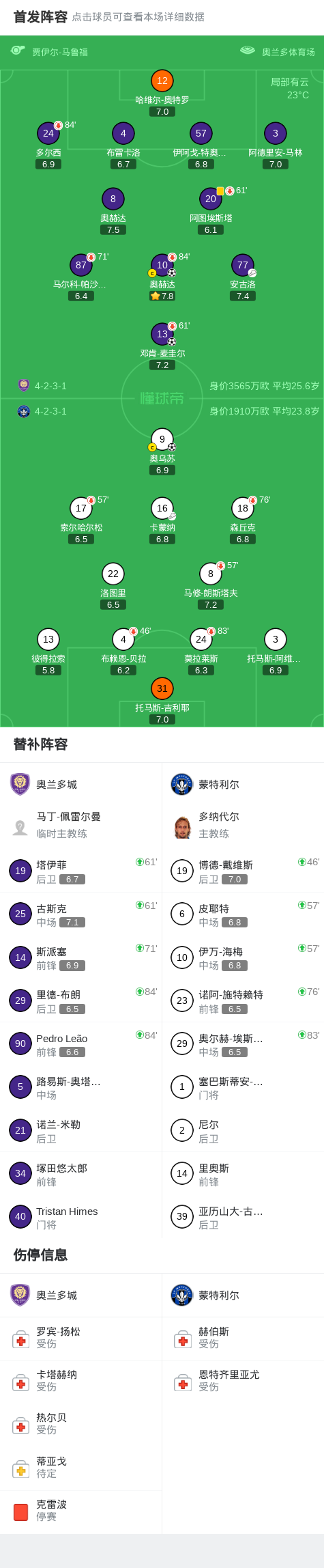The image size is (324, 1568).
Task: Open coach 多纳代尔 avatar photo
Action: 182,827
